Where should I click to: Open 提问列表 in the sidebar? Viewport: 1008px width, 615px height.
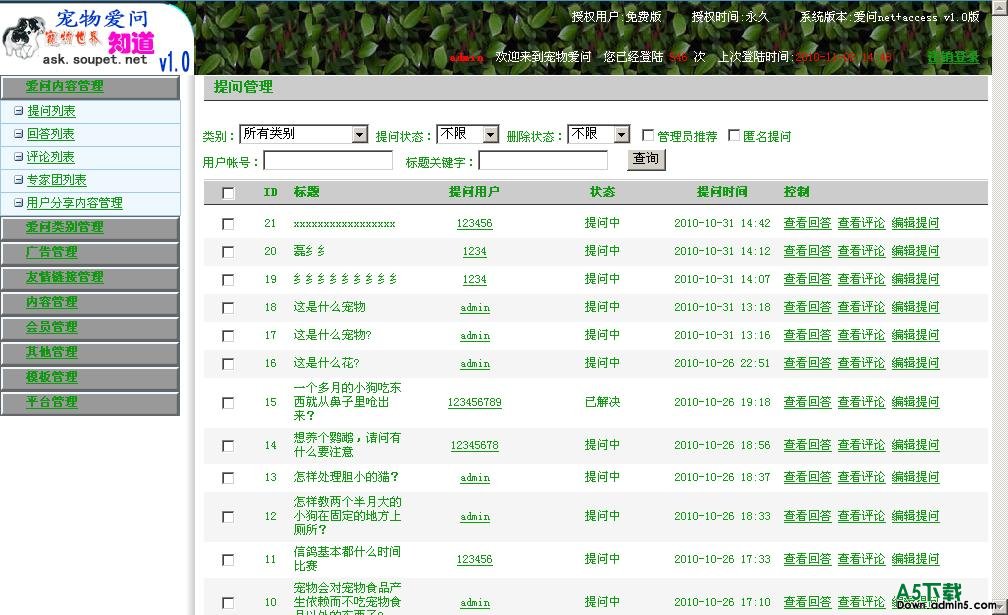coord(51,111)
